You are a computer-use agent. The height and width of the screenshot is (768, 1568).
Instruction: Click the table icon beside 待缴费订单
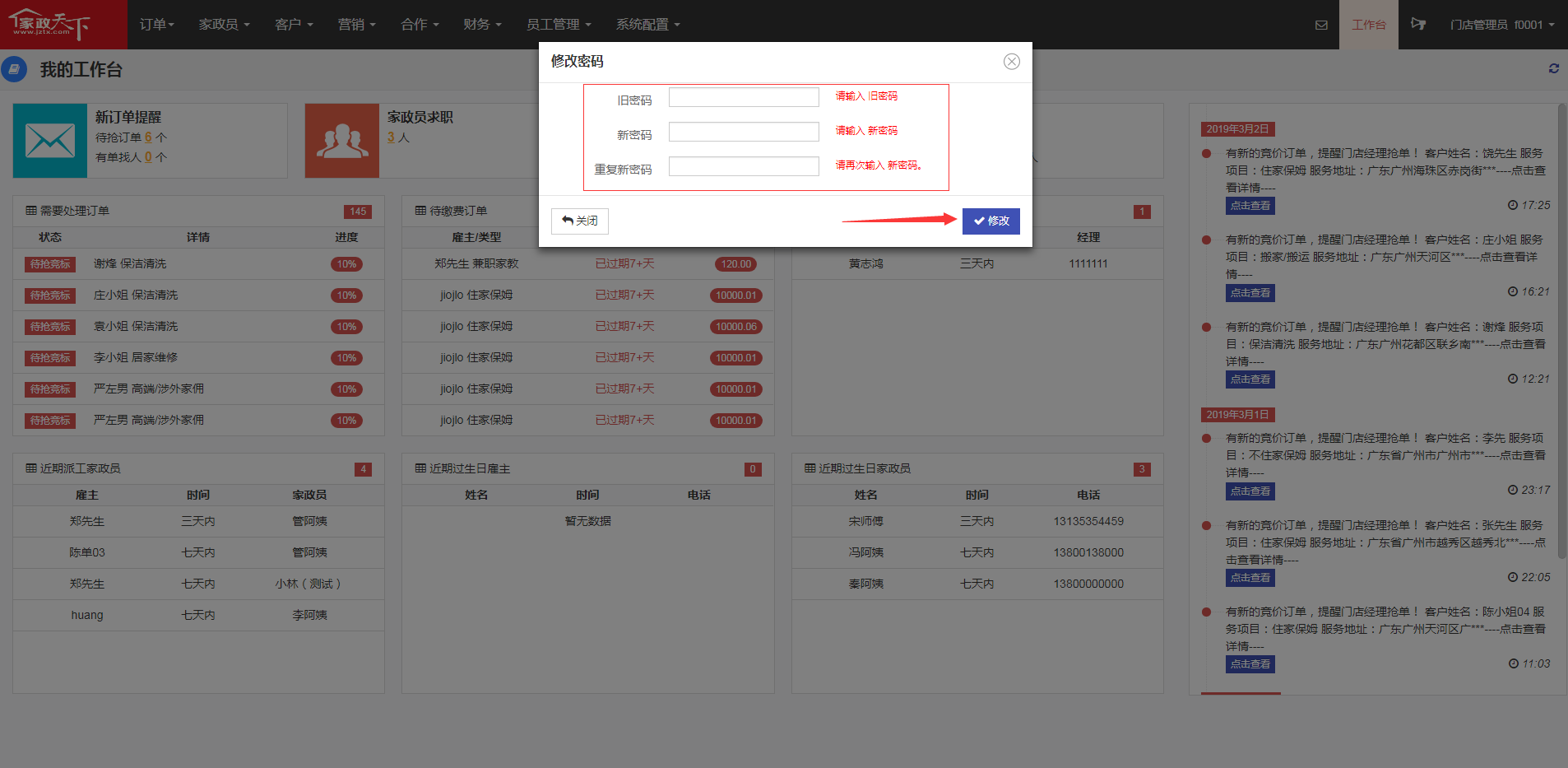click(420, 211)
